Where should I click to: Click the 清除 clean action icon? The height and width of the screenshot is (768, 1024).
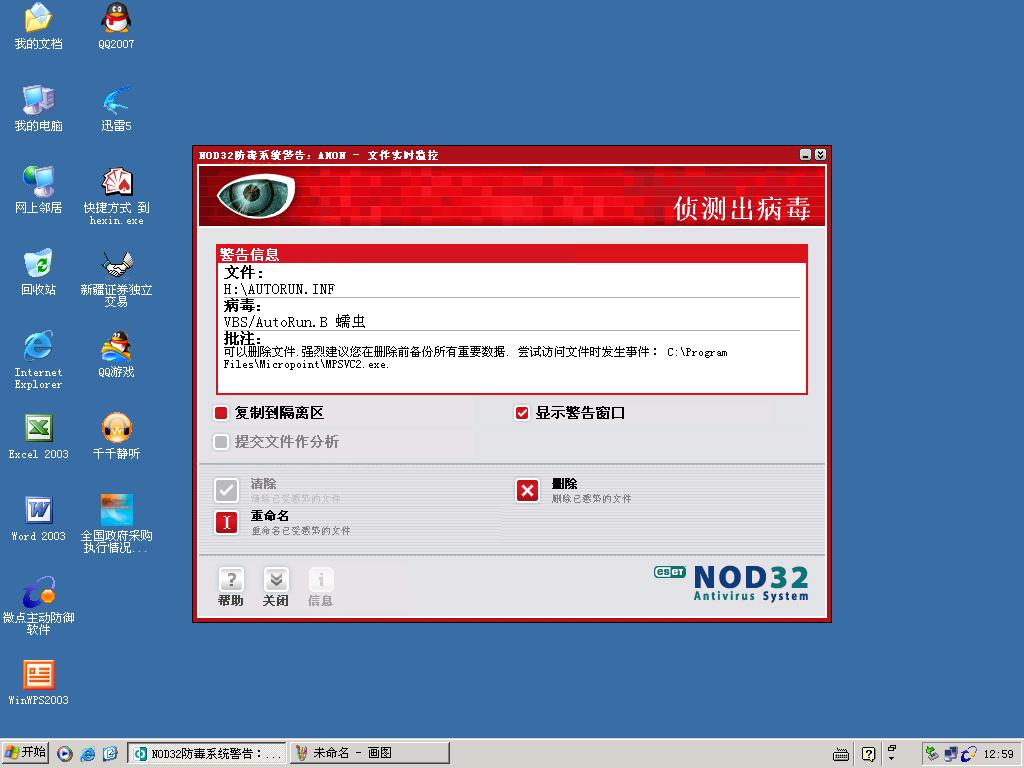click(227, 490)
